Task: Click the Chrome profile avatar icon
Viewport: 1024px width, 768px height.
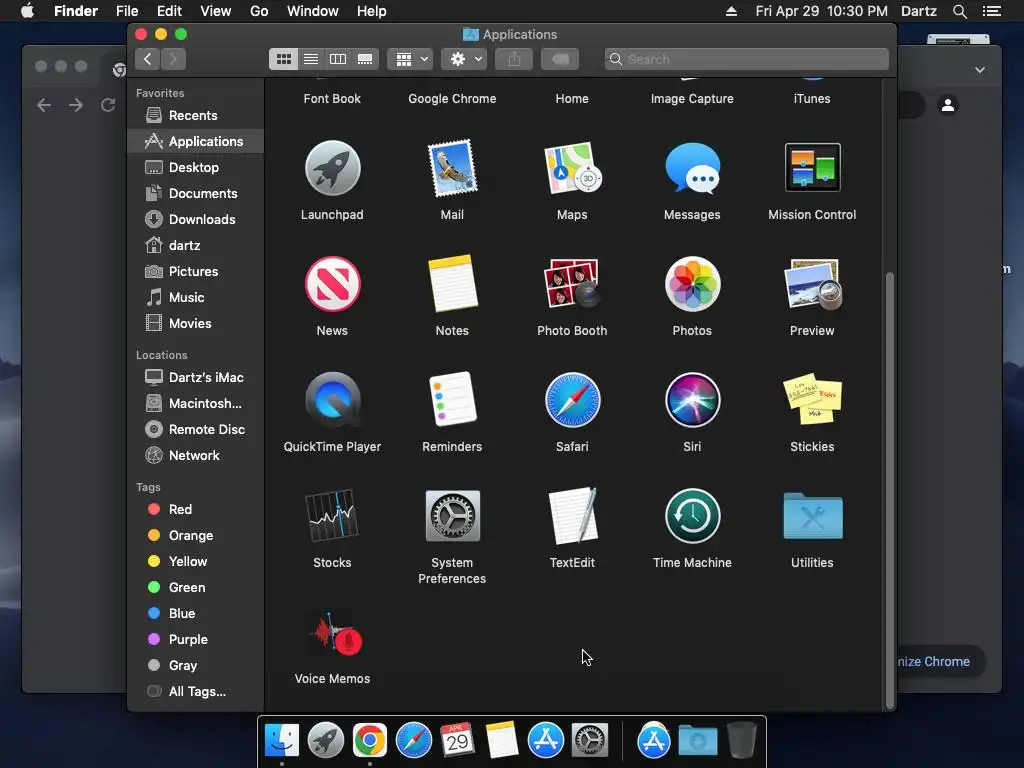Action: 948,104
